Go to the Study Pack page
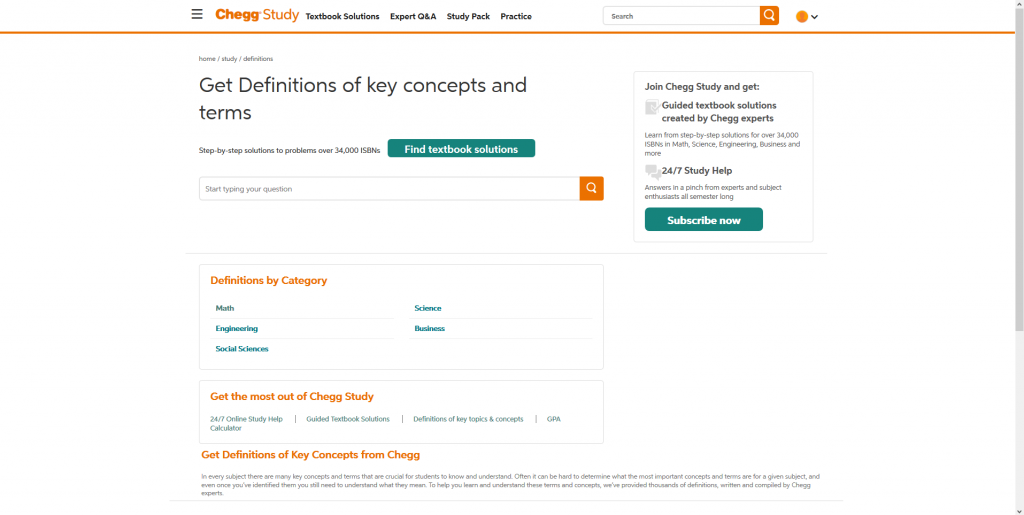 coord(468,17)
